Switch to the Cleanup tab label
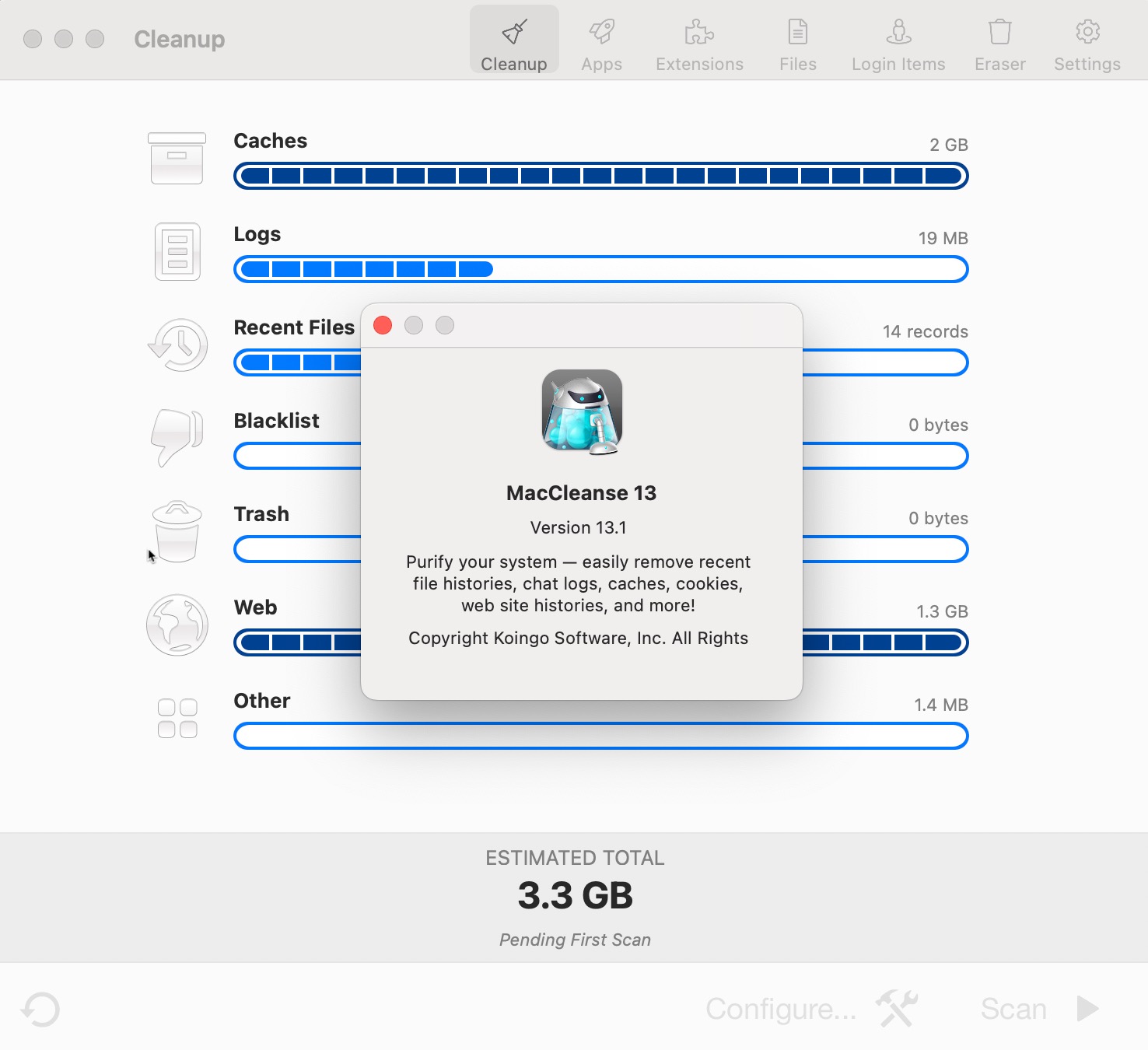The height and width of the screenshot is (1050, 1148). tap(514, 64)
